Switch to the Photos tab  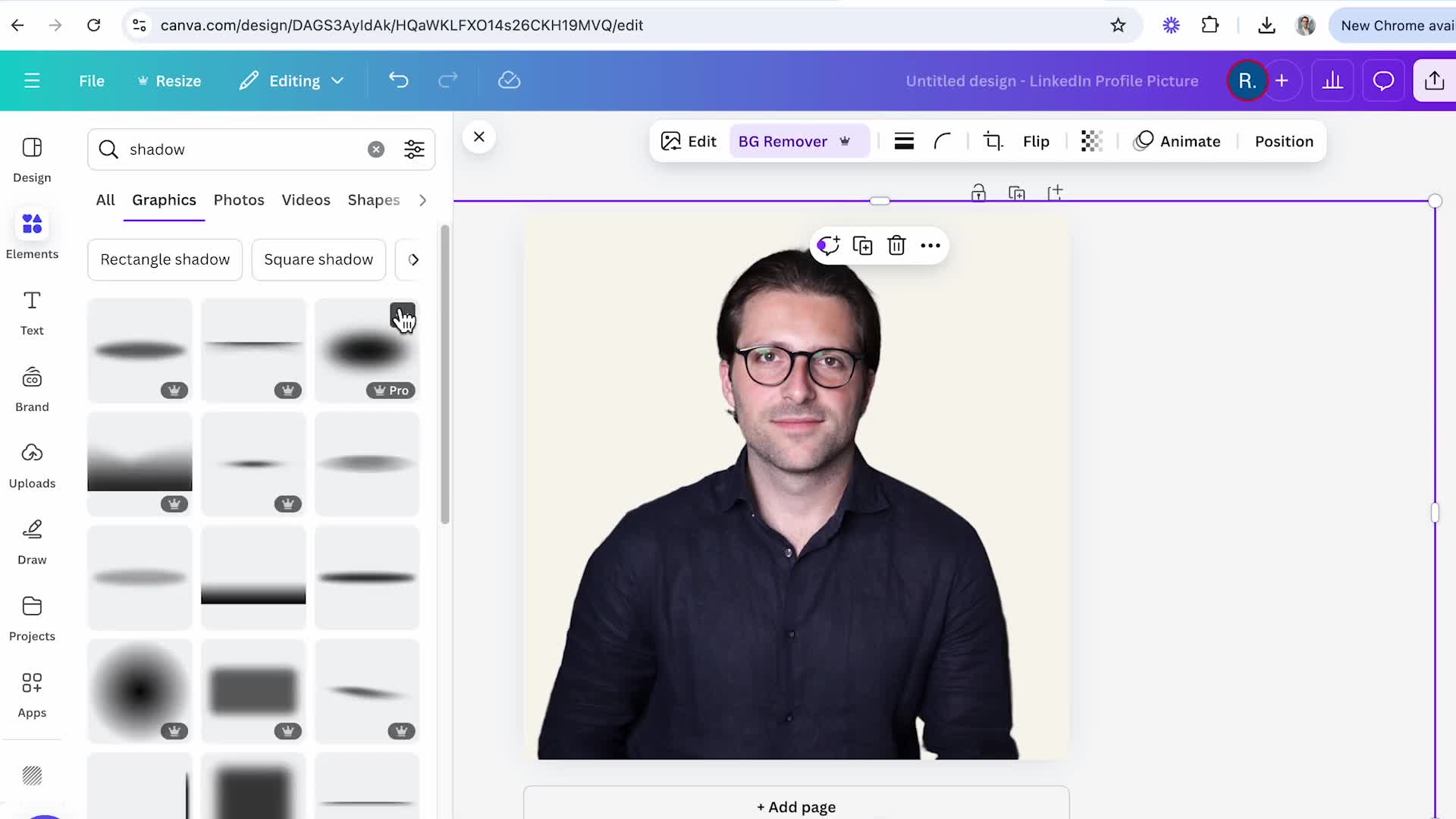tap(239, 200)
